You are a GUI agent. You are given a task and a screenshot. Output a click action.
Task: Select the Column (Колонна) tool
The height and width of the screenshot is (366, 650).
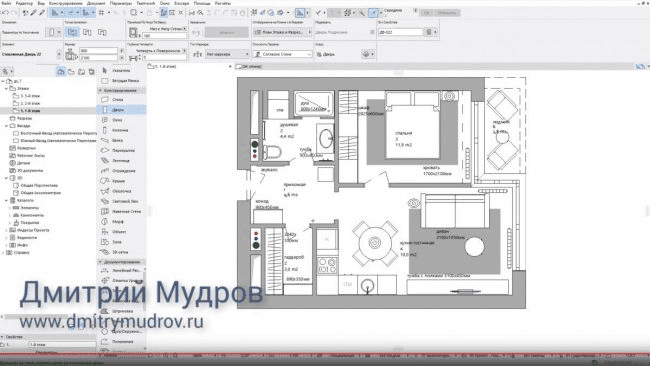(121, 130)
